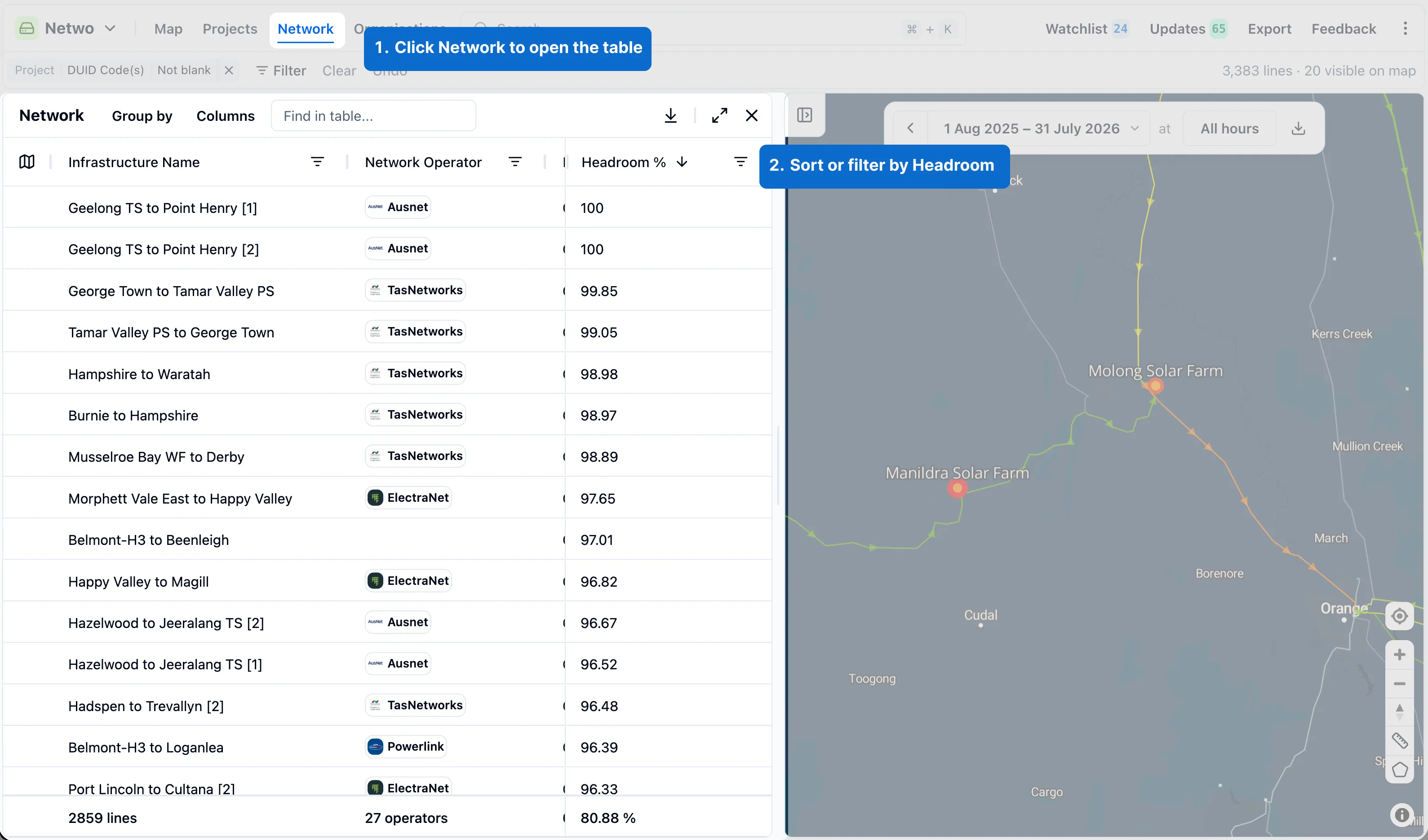Select the Morphett Vale East to Happy Valley row
This screenshot has height=840, width=1428.
(387, 498)
